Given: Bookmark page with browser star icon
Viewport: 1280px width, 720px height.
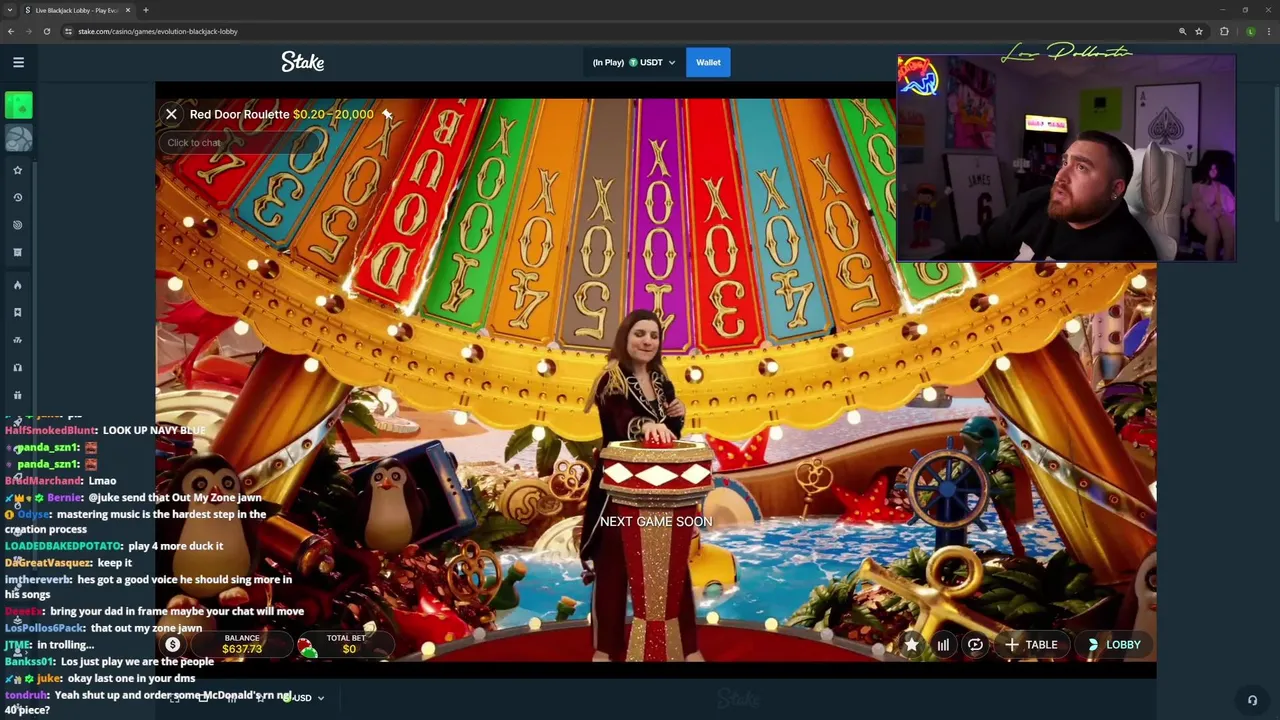Looking at the screenshot, I should pyautogui.click(x=1198, y=31).
